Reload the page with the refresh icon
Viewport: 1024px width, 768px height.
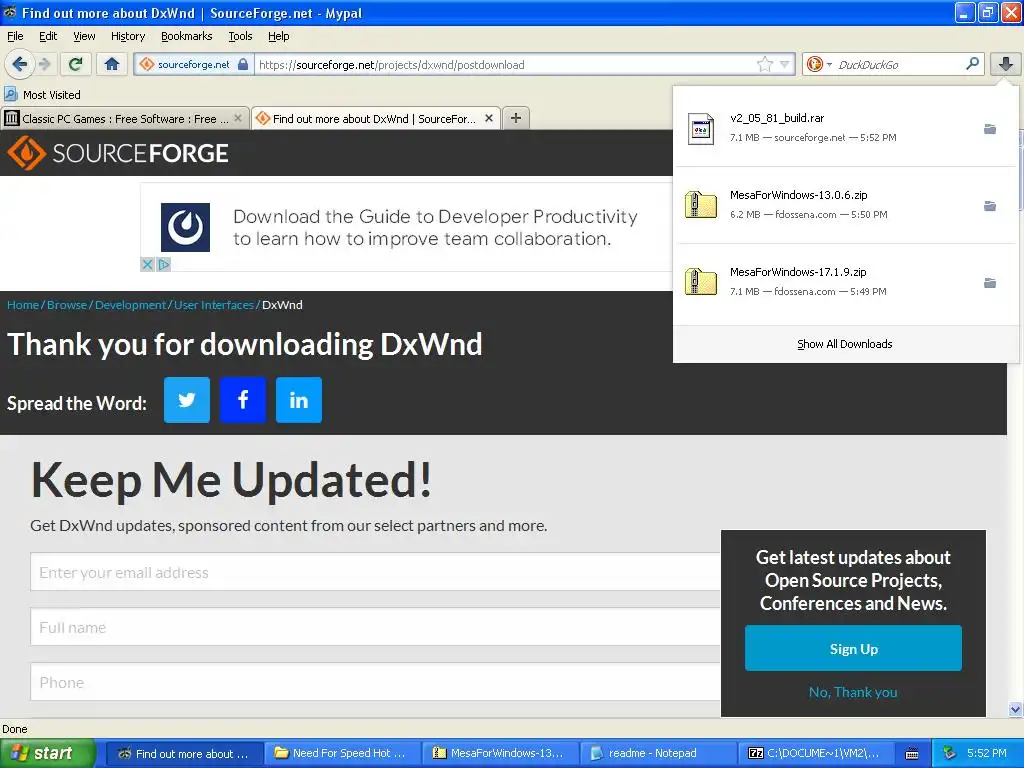[76, 64]
